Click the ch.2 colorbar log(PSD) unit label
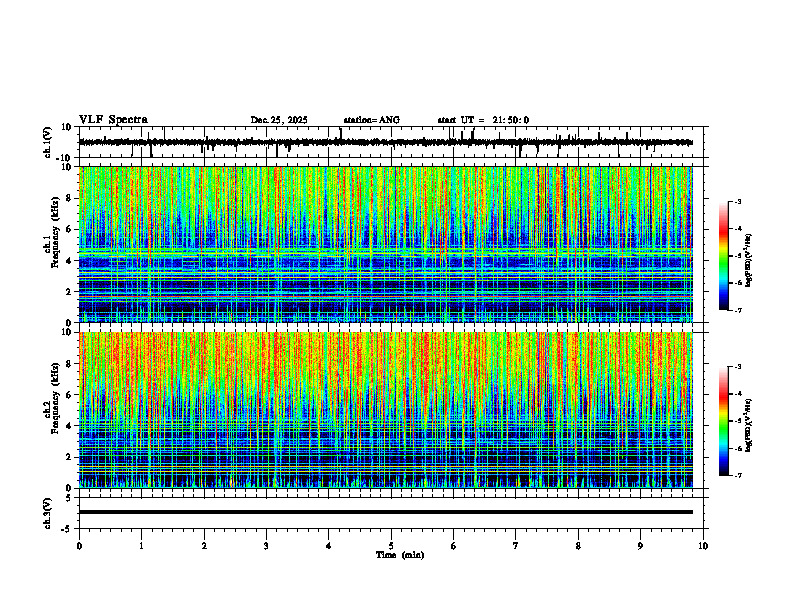The width and height of the screenshot is (792, 612). pyautogui.click(x=750, y=424)
